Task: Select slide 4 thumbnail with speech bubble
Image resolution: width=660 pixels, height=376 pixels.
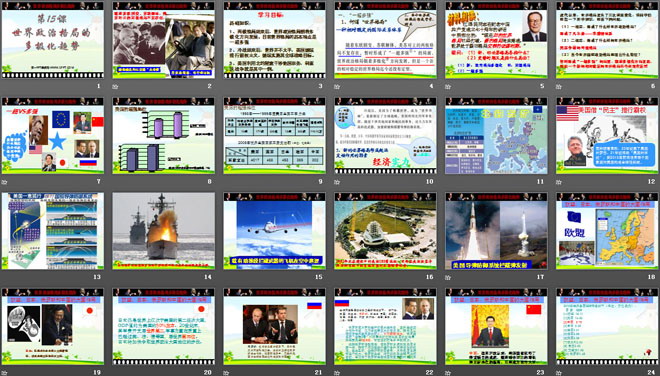Action: point(386,40)
